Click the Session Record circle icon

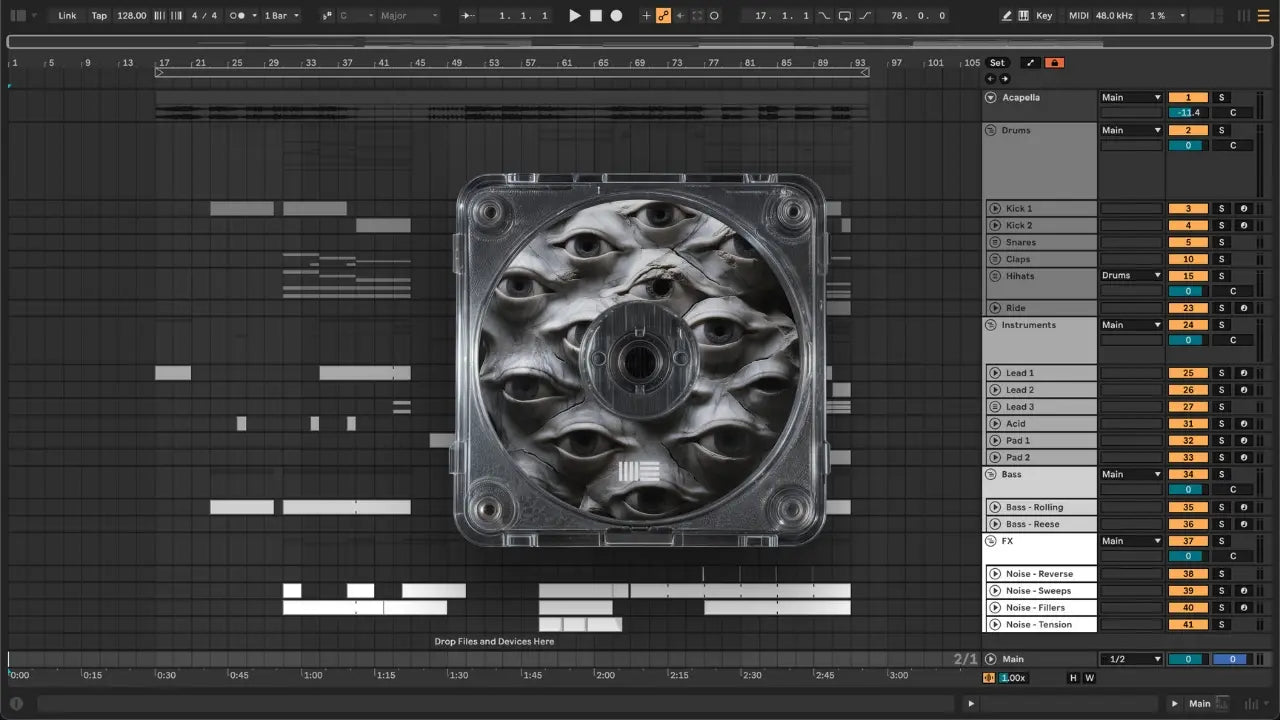pyautogui.click(x=714, y=16)
